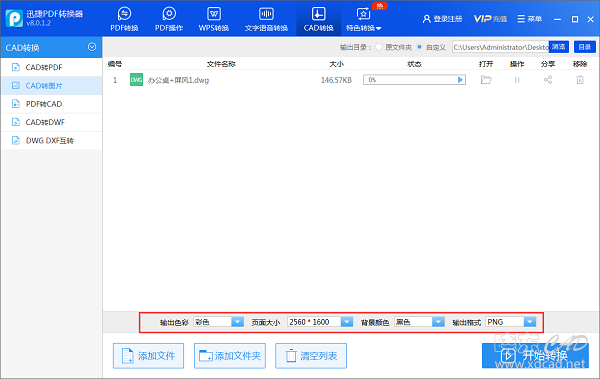
Task: Click the DWG file type icon
Action: tap(136, 80)
